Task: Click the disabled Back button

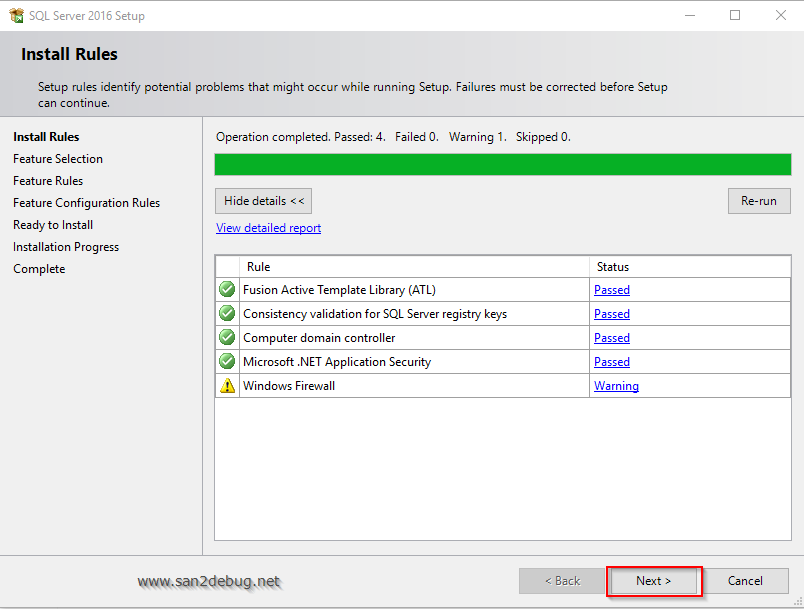Action: pyautogui.click(x=562, y=581)
